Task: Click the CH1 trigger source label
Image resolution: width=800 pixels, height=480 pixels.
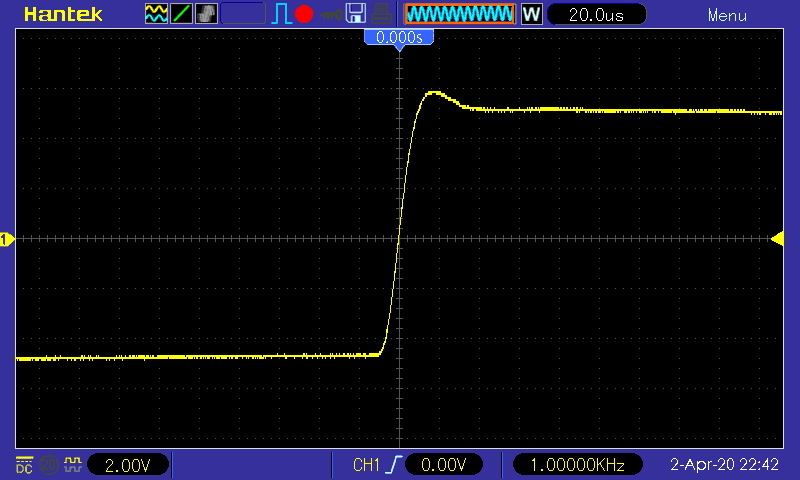Action: (366, 465)
